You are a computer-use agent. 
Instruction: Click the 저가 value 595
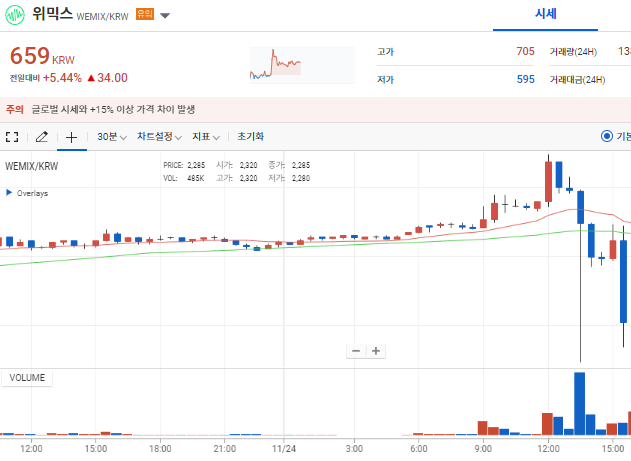tap(526, 79)
